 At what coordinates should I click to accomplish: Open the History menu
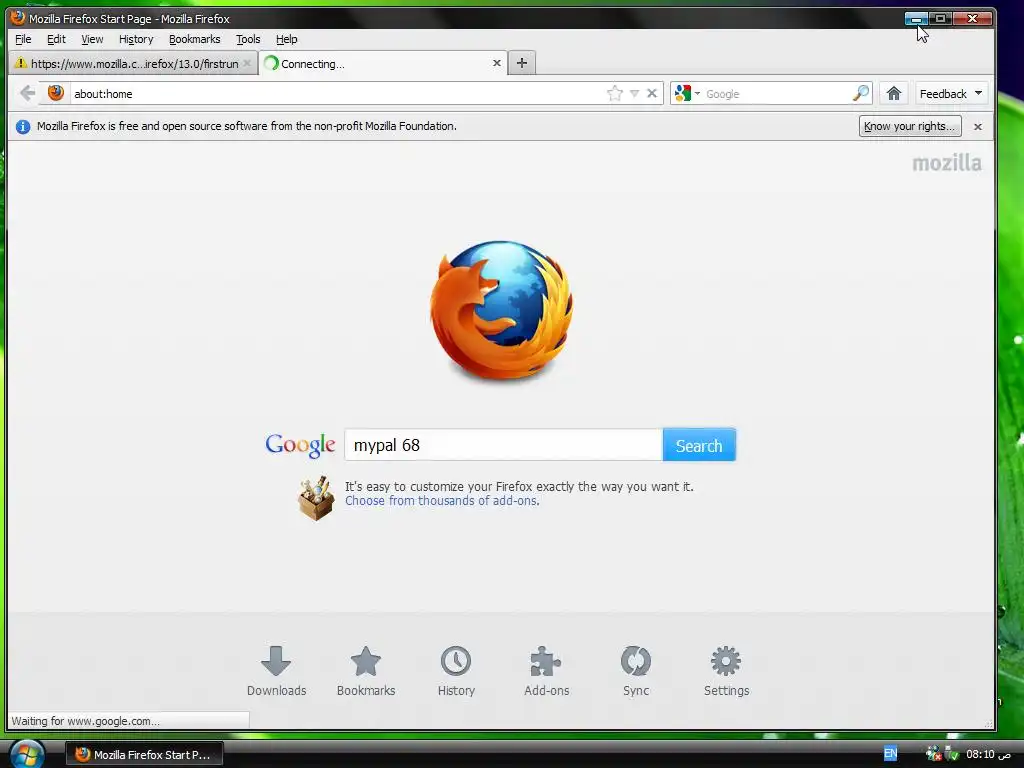136,39
